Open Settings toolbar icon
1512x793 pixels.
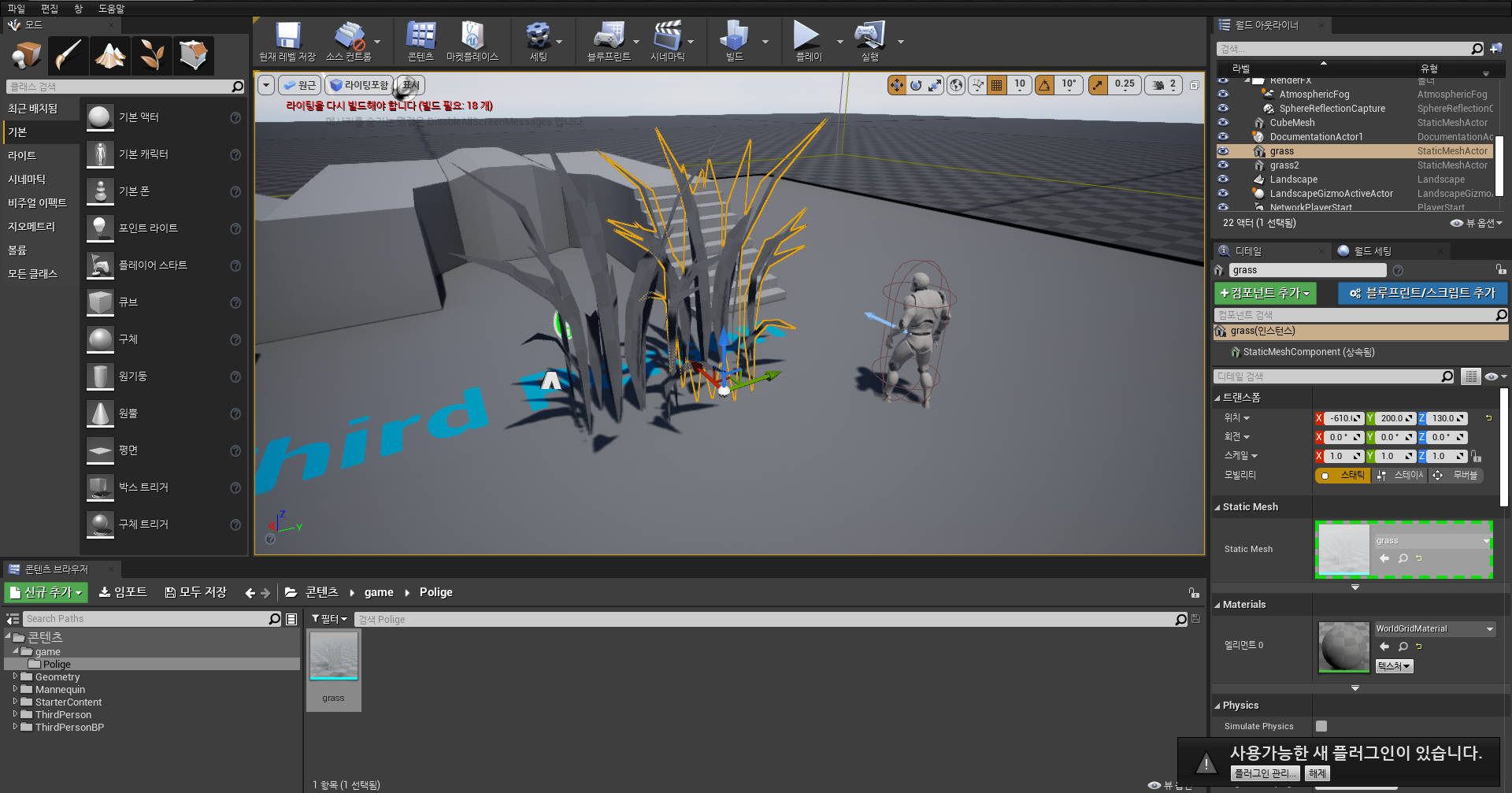coord(538,42)
